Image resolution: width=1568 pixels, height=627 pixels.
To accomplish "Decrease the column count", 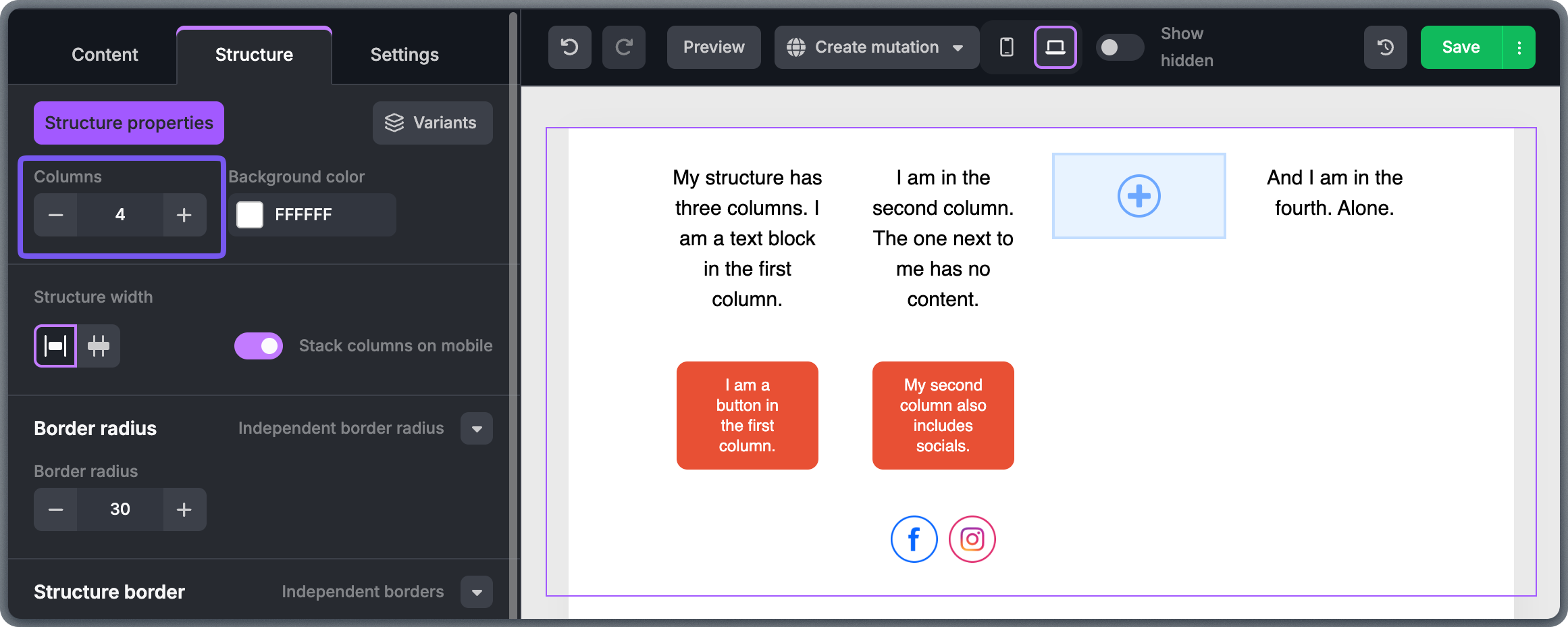I will (55, 215).
